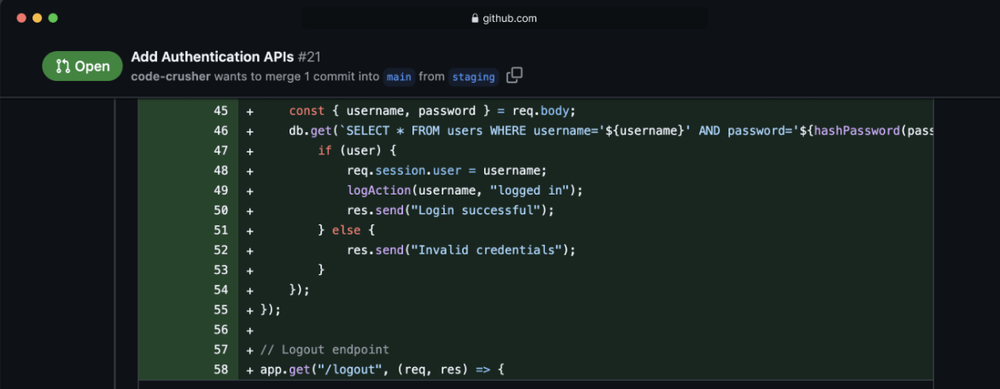
Task: Click the SELECT * FROM users query line
Action: [611, 131]
